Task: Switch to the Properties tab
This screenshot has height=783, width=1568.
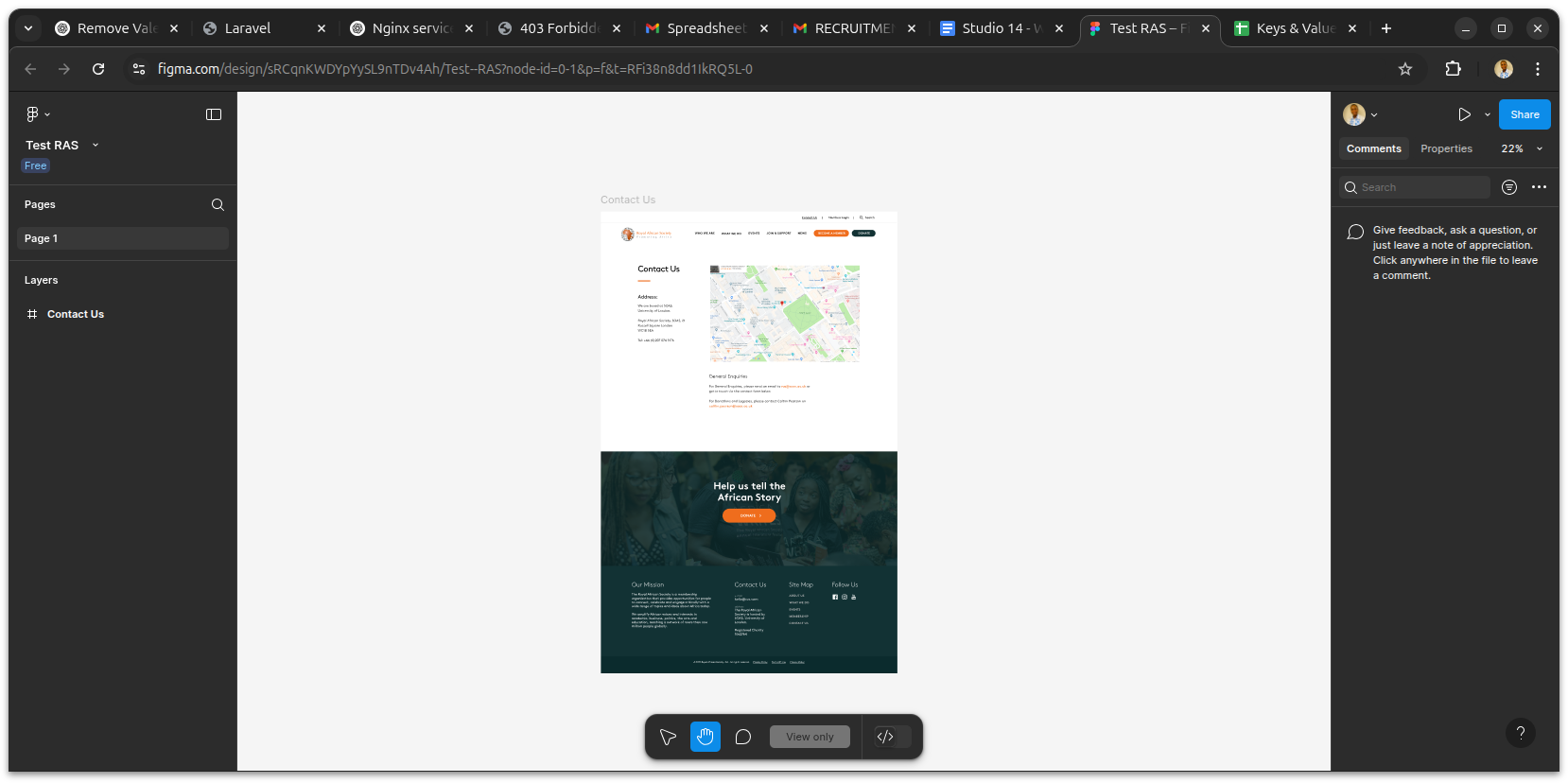Action: (x=1446, y=148)
